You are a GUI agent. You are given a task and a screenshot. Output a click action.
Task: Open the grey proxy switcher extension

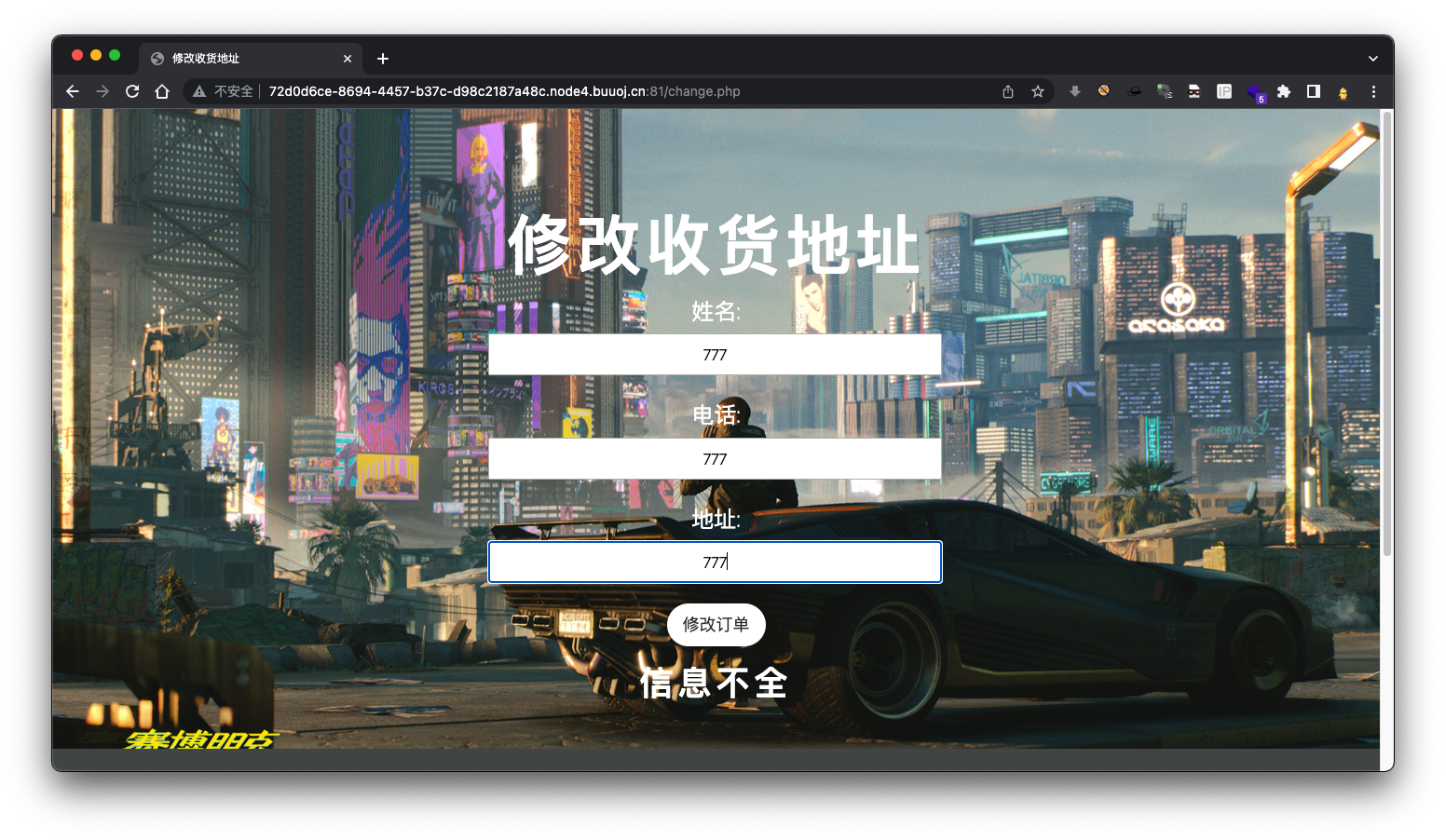pyautogui.click(x=1165, y=91)
